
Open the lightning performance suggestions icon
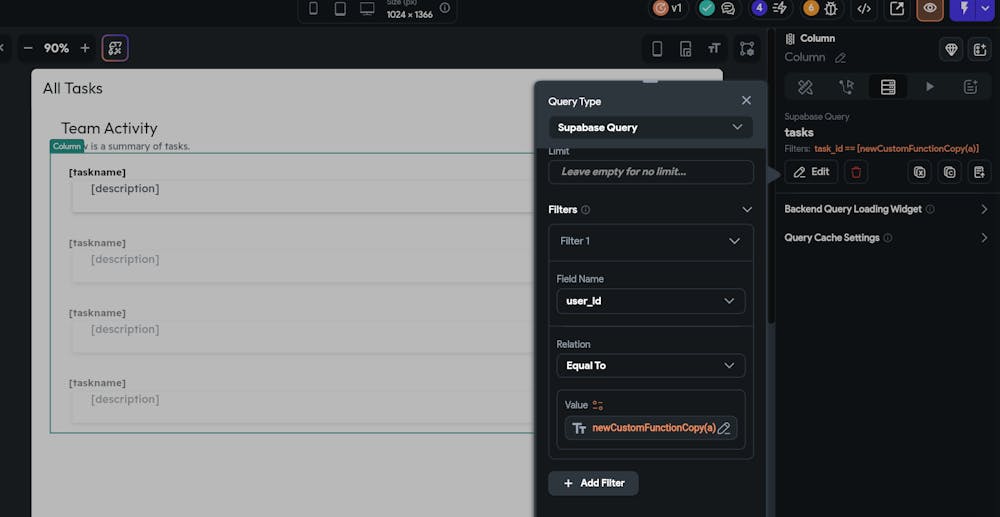[x=779, y=8]
